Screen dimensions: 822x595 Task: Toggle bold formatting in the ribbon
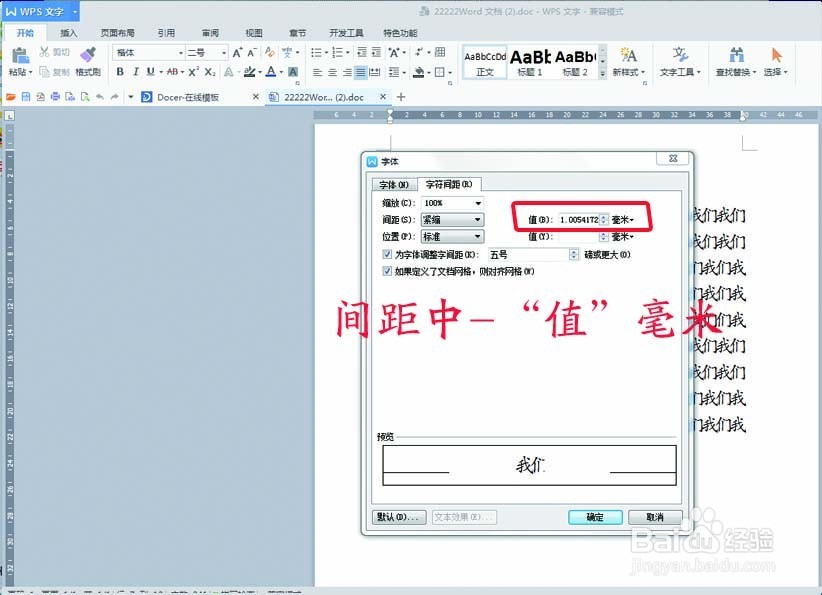tap(120, 72)
